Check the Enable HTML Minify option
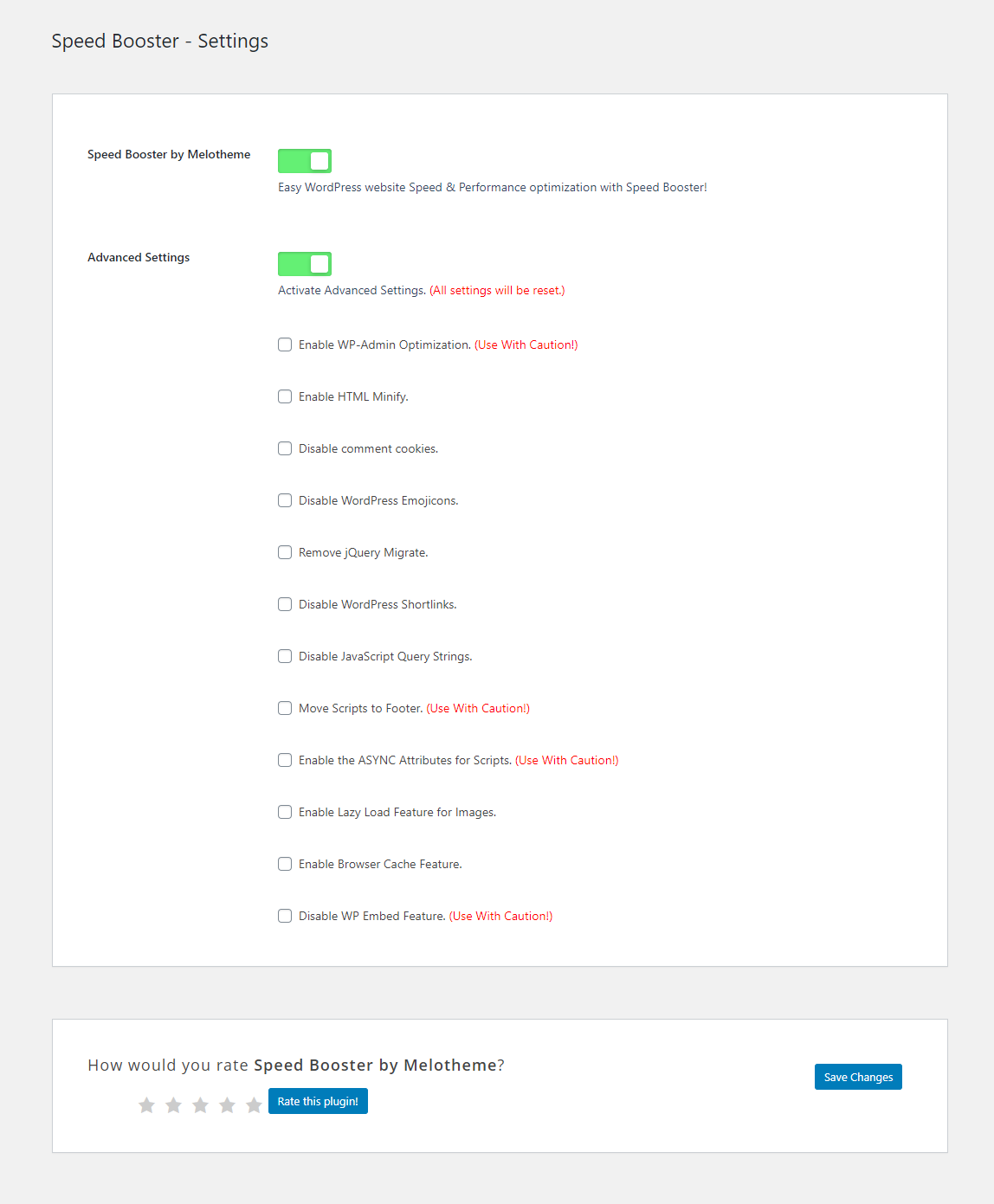 (x=285, y=396)
